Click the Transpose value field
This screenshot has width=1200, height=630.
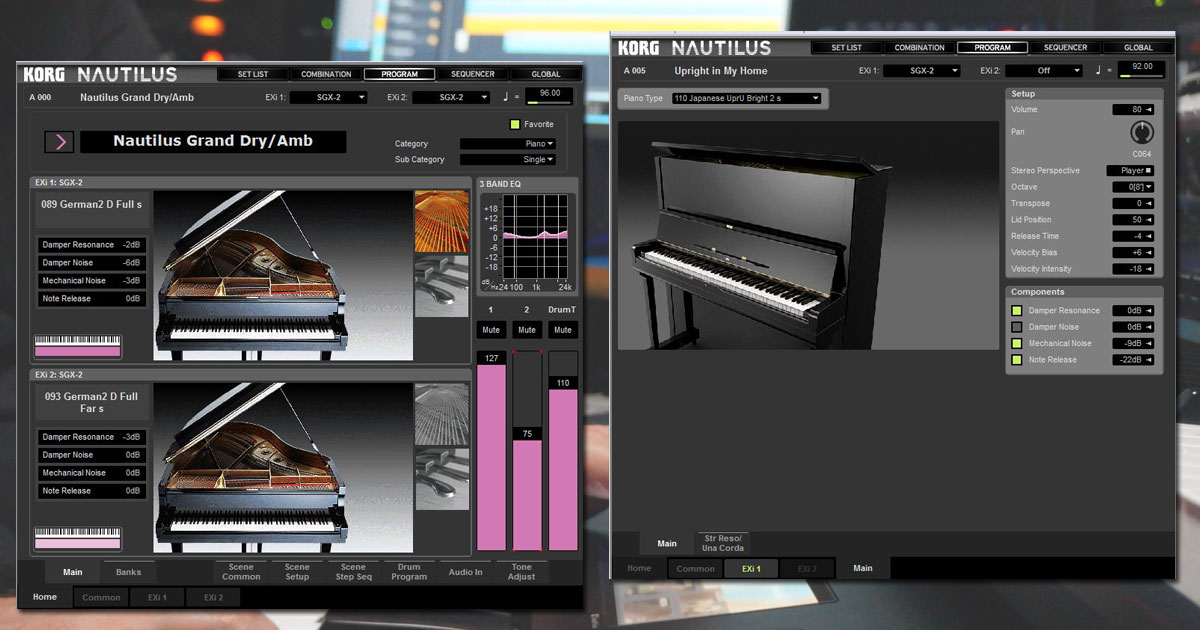(x=1134, y=203)
